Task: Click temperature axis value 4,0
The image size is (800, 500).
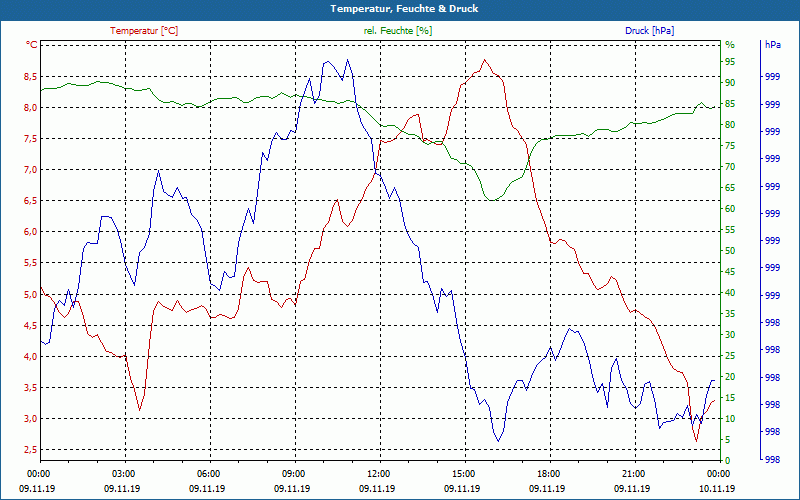Action: [x=31, y=357]
